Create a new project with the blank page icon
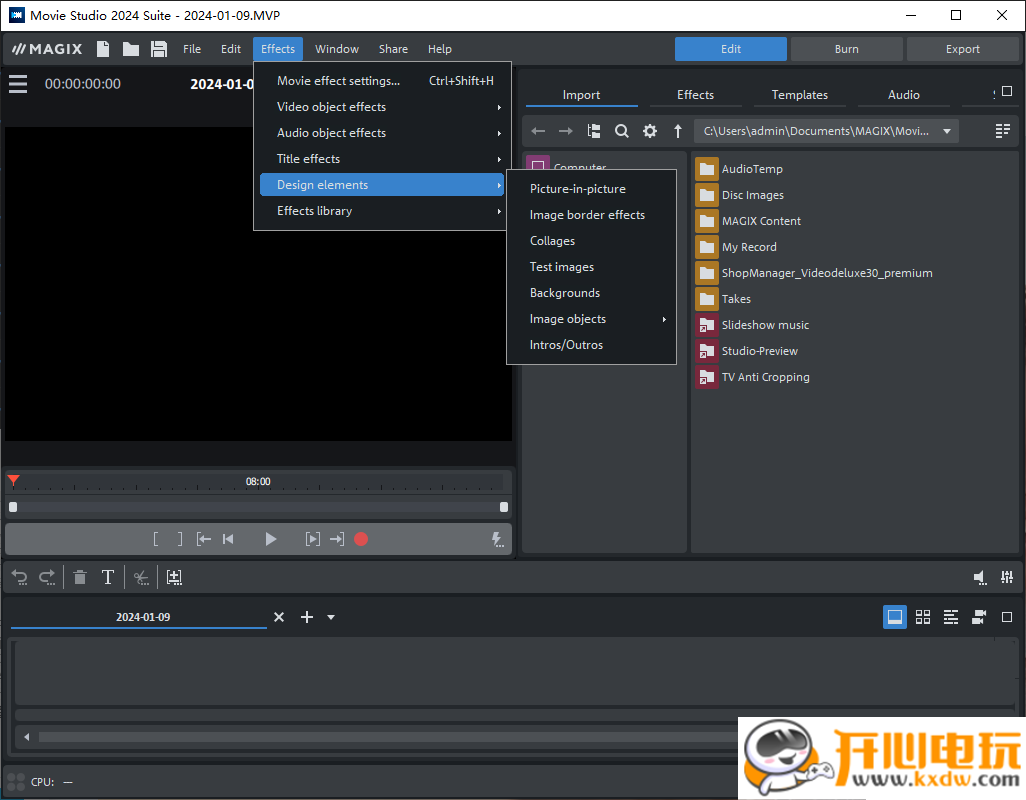Viewport: 1026px width, 800px height. point(103,49)
